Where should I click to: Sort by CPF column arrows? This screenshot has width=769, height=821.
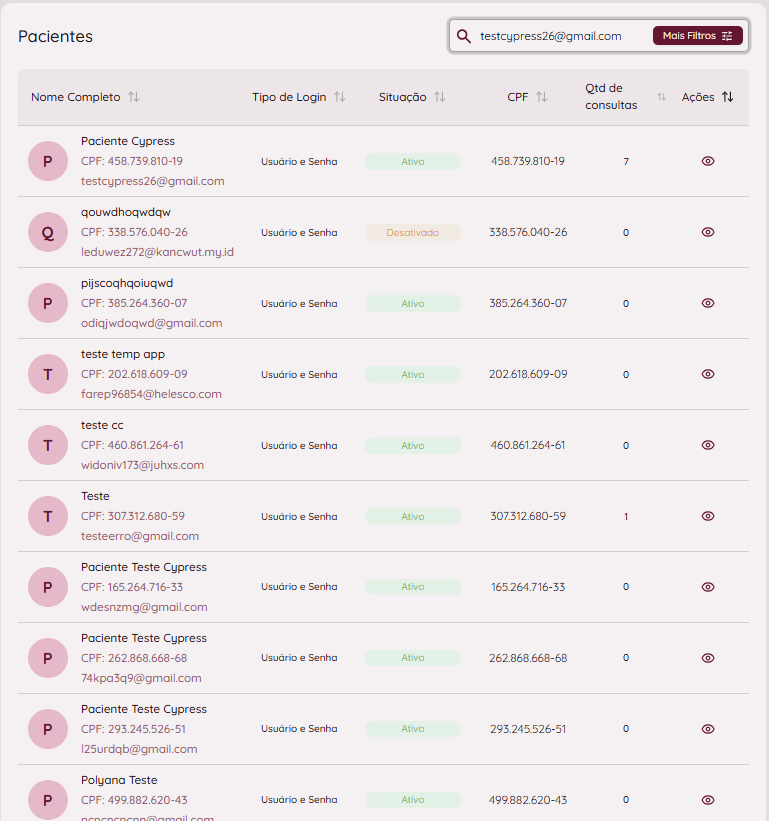click(x=541, y=97)
